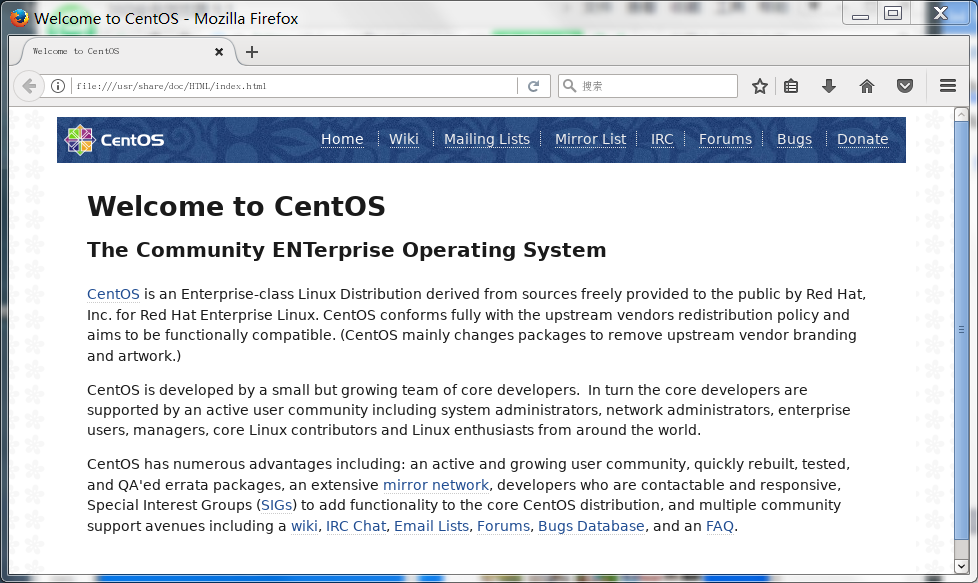Follow the Forums link in last paragraph
This screenshot has height=583, width=978.
click(x=503, y=526)
